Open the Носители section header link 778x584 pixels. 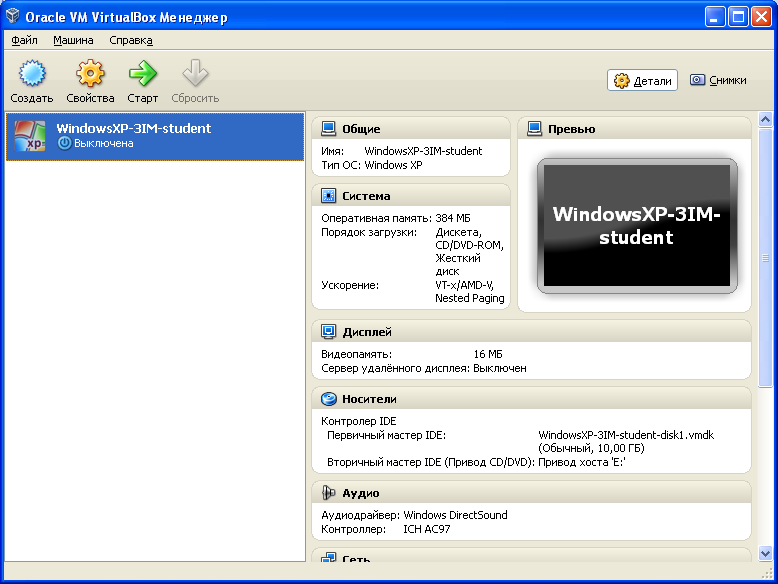pyautogui.click(x=369, y=399)
